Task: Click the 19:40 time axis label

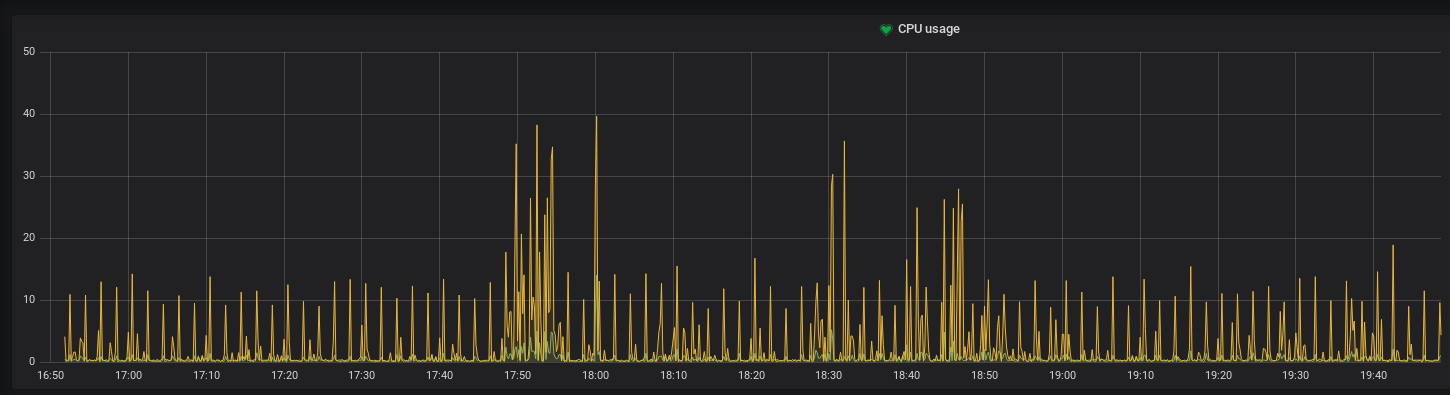Action: coord(1374,375)
